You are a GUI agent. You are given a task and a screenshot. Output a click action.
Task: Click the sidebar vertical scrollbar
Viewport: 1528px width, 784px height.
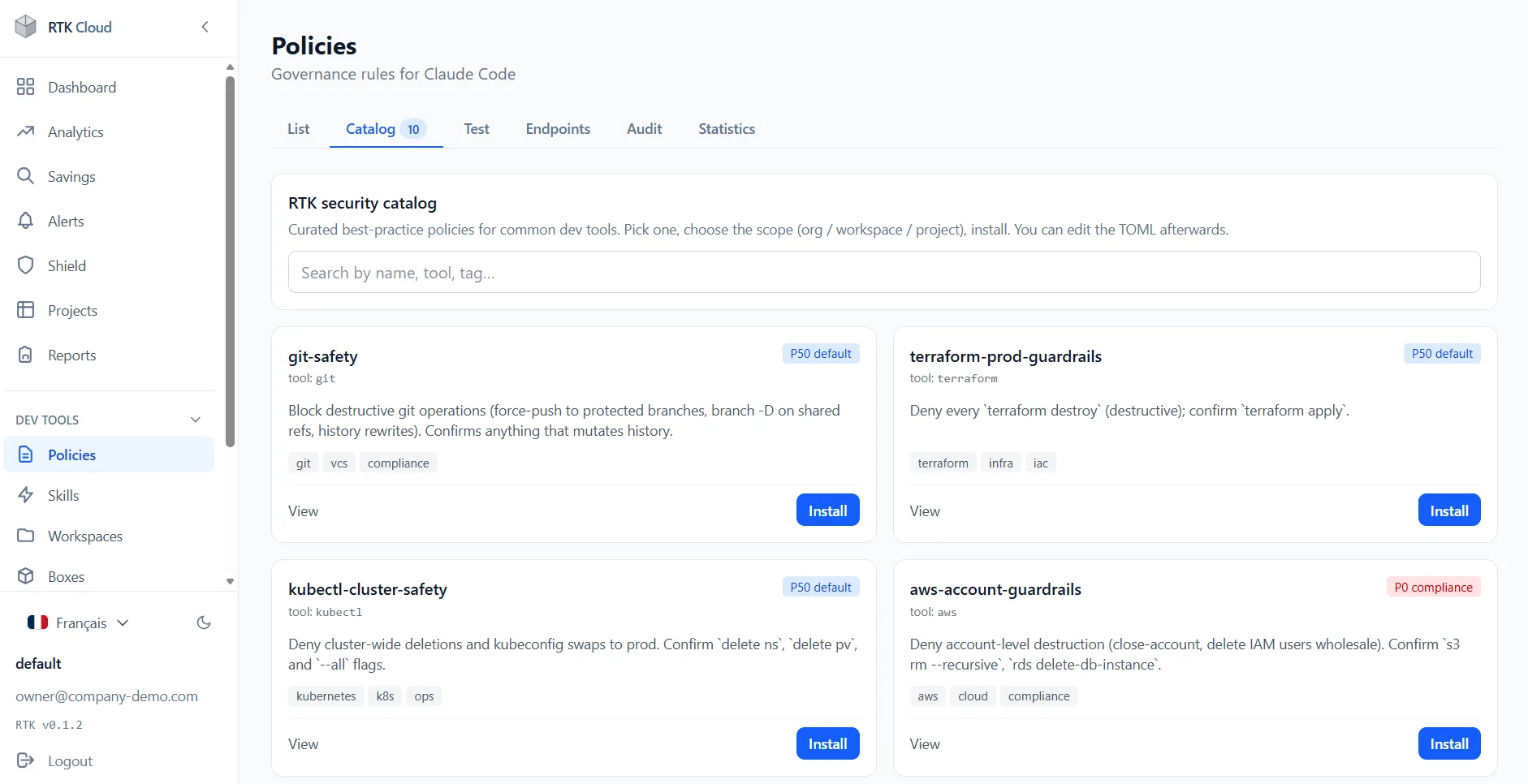pos(230,261)
